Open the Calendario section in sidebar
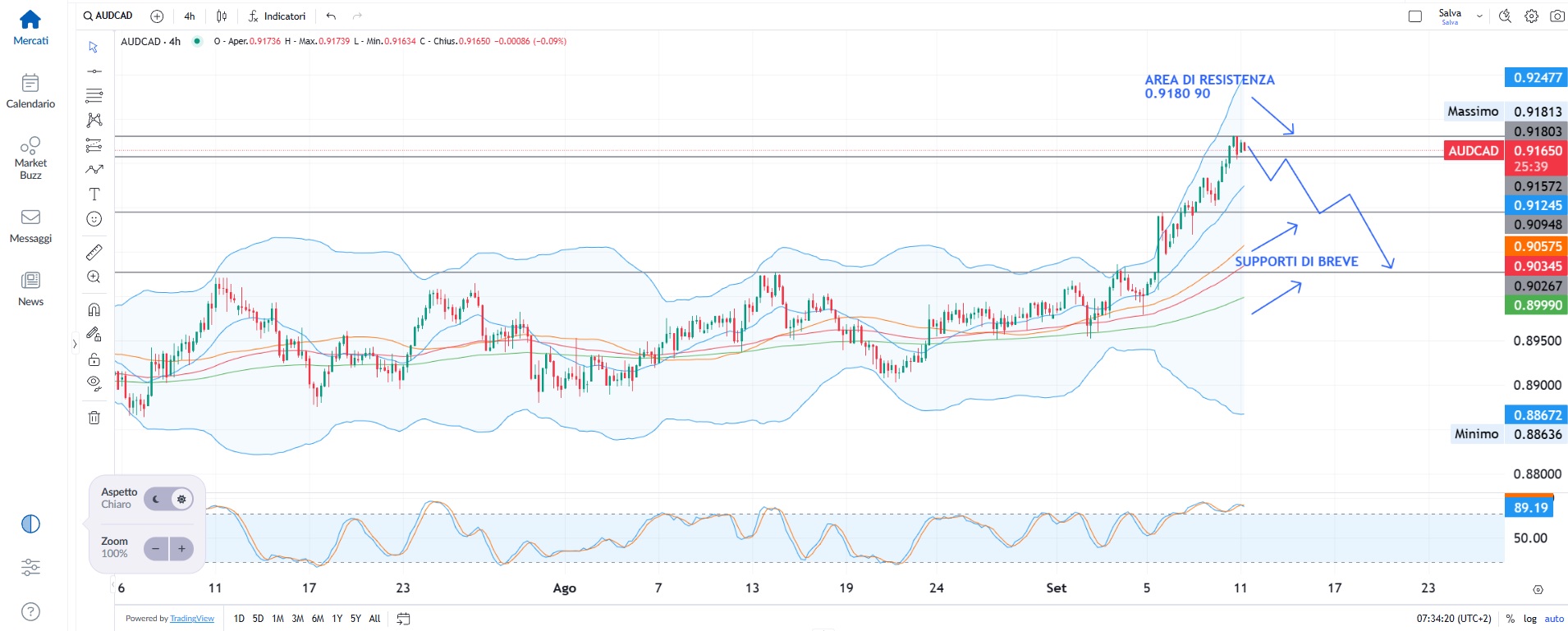The height and width of the screenshot is (631, 1568). click(x=30, y=91)
